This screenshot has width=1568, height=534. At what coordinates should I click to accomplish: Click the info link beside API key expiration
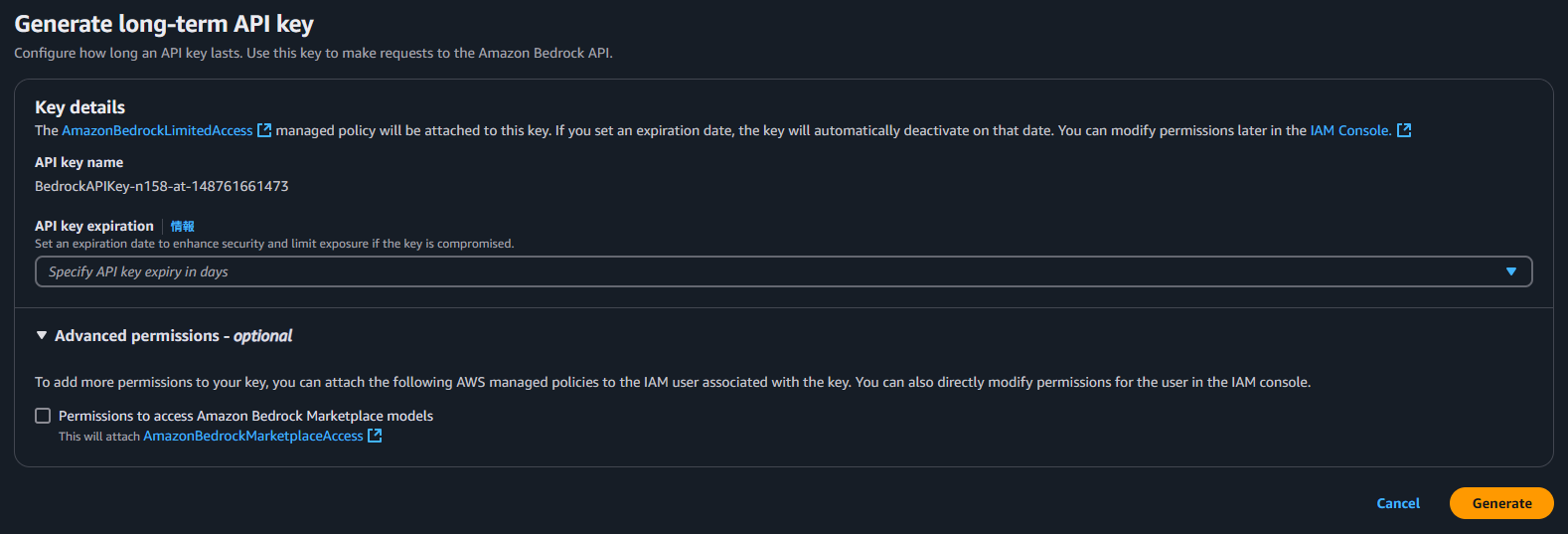[x=182, y=226]
